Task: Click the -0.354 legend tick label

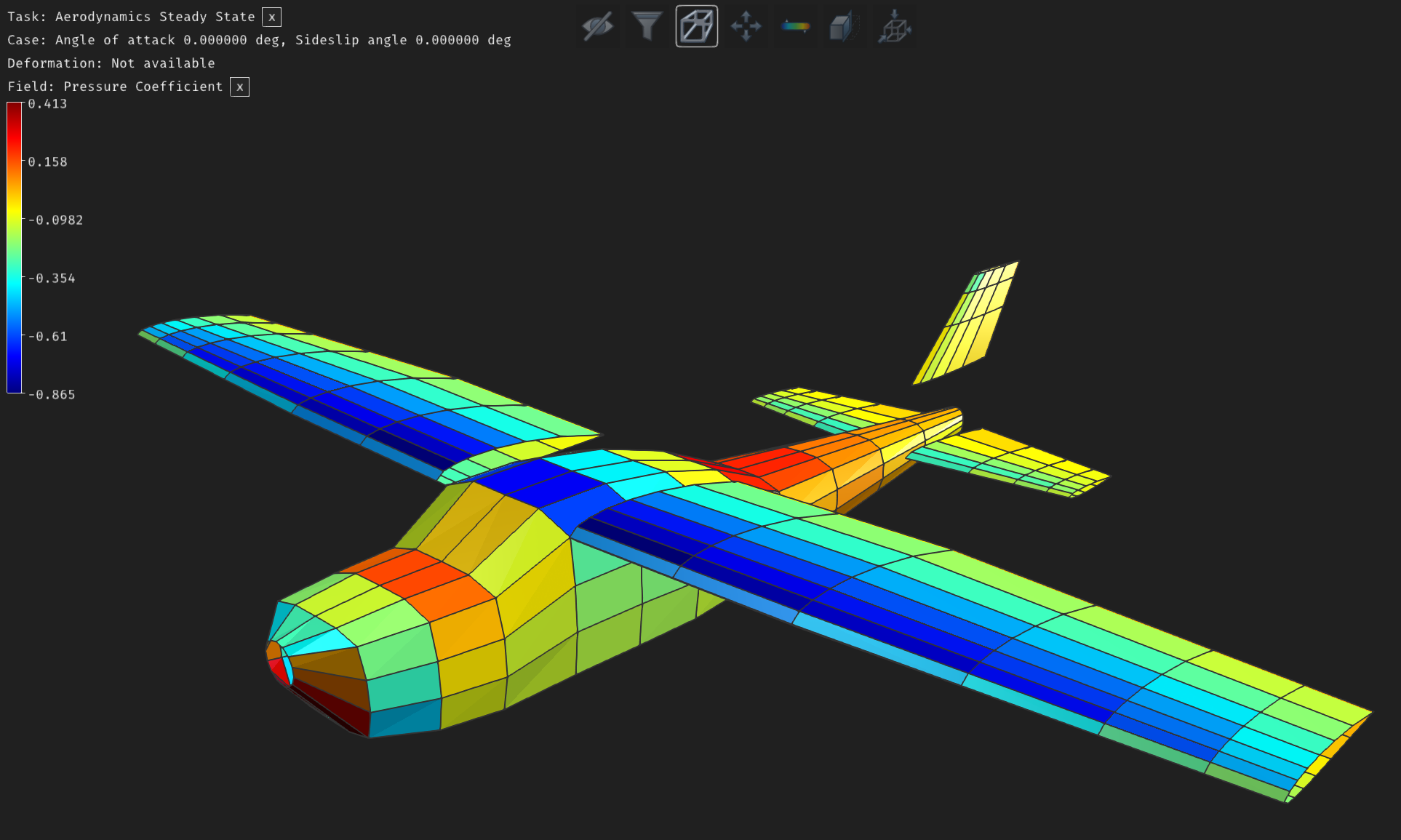Action: point(52,279)
